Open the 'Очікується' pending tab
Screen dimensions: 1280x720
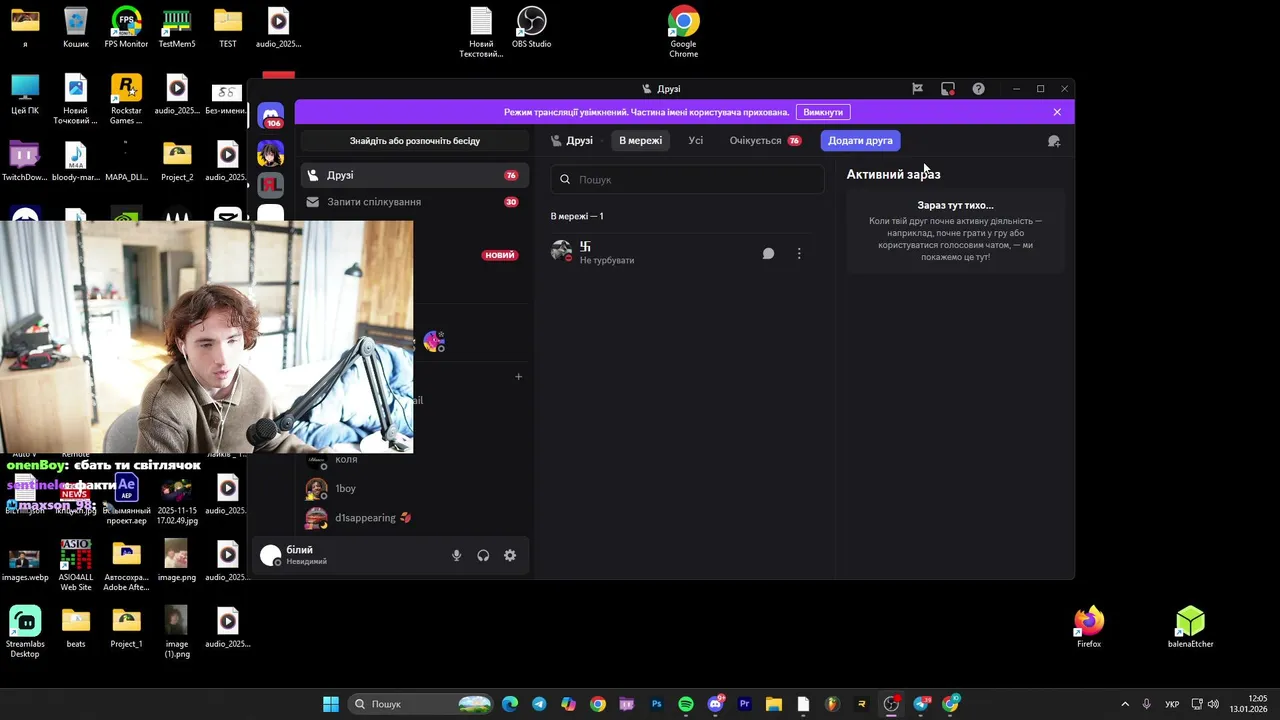tap(765, 141)
